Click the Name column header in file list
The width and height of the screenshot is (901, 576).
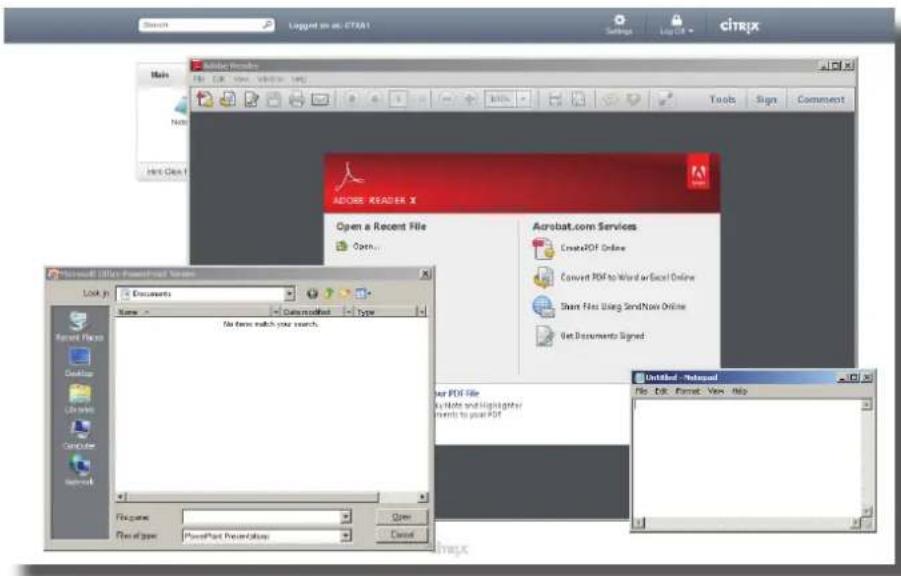[x=193, y=312]
